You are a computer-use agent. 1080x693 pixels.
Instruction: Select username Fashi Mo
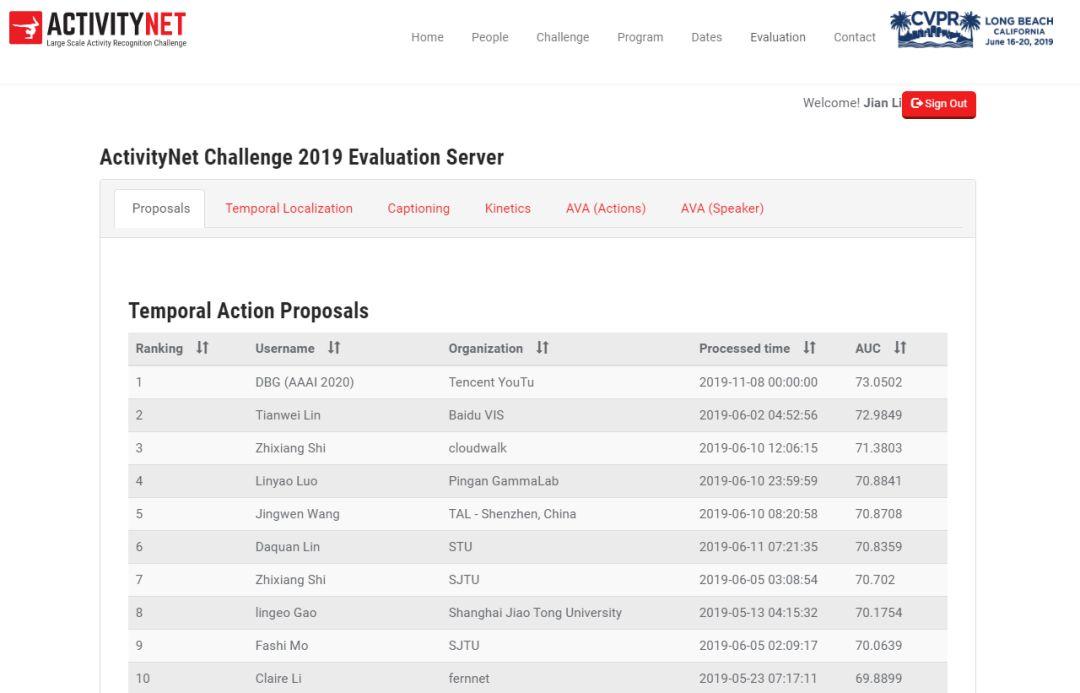282,645
